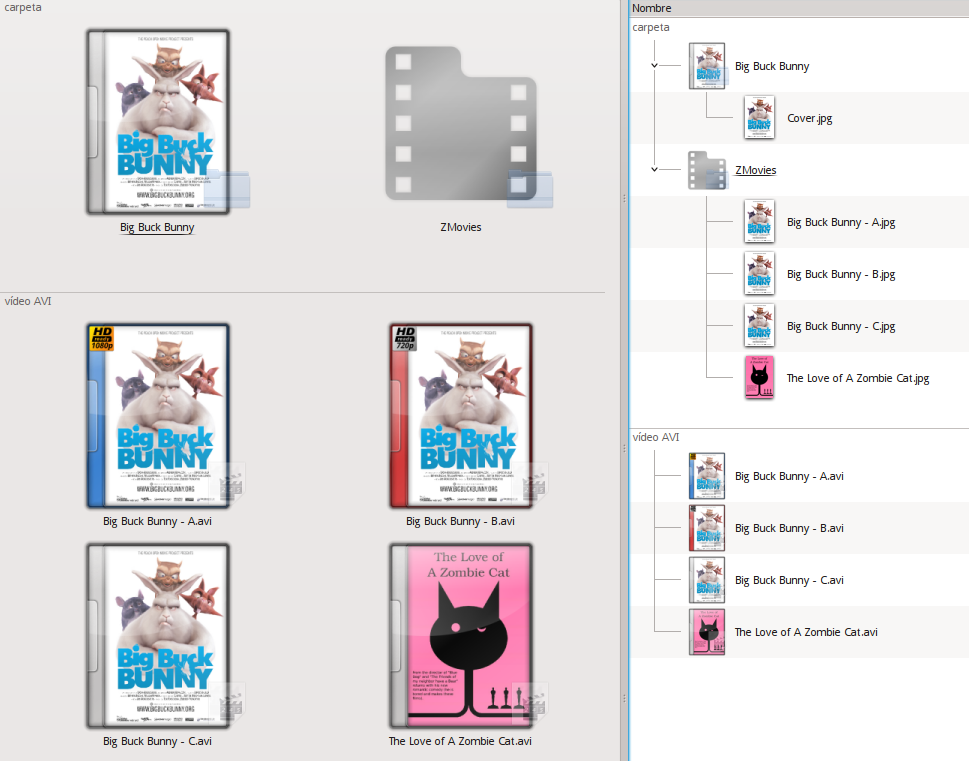
Task: Collapse the Big Buck Bunny tree folder
Action: 654,66
